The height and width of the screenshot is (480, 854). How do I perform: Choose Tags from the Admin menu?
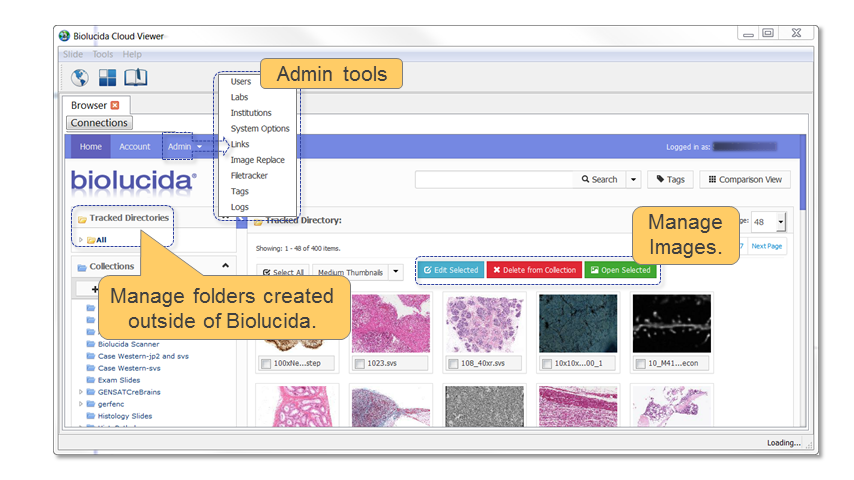point(239,191)
